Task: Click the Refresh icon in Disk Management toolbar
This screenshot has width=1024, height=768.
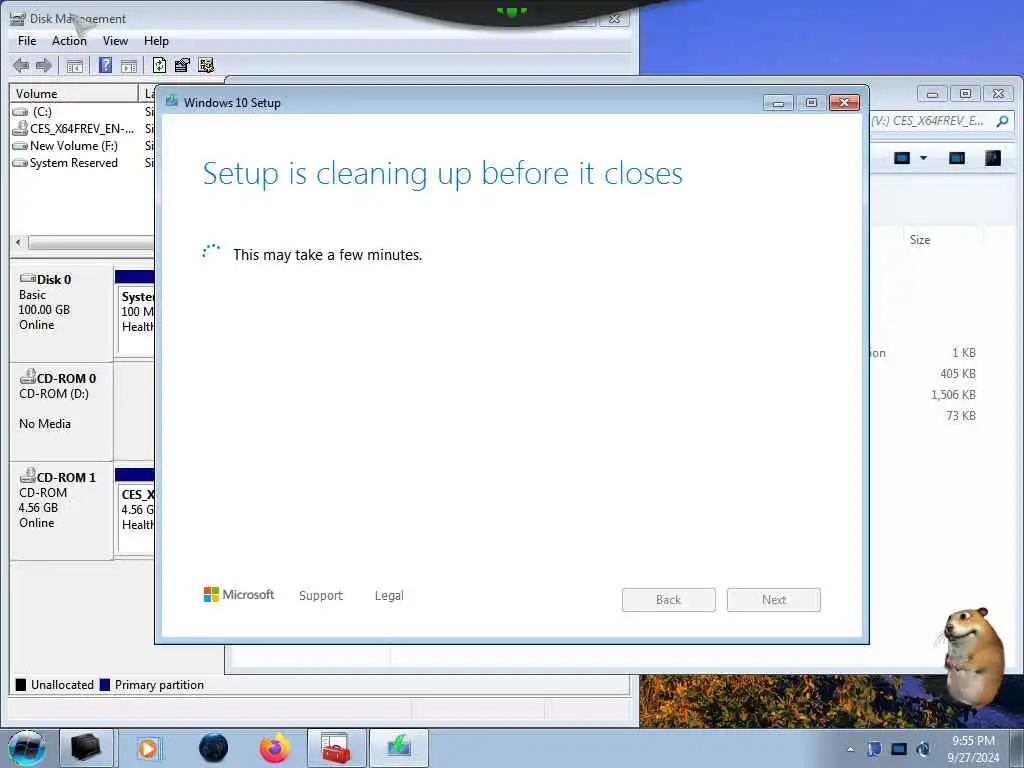Action: (x=159, y=65)
